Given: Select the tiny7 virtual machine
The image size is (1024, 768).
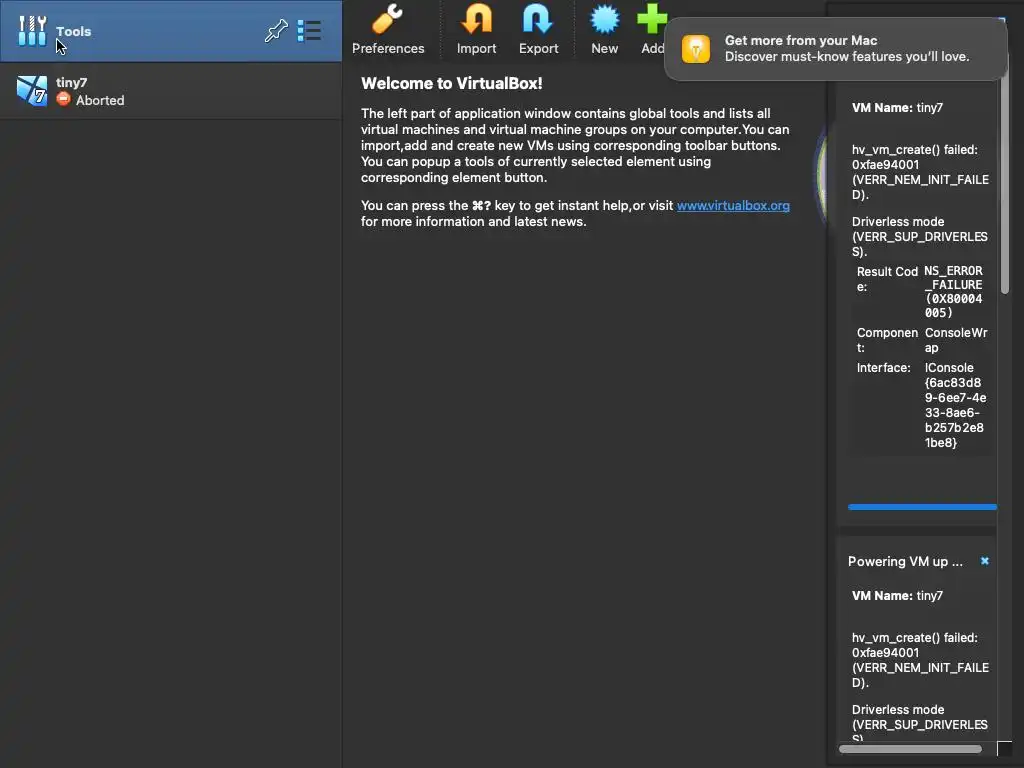Looking at the screenshot, I should 171,91.
